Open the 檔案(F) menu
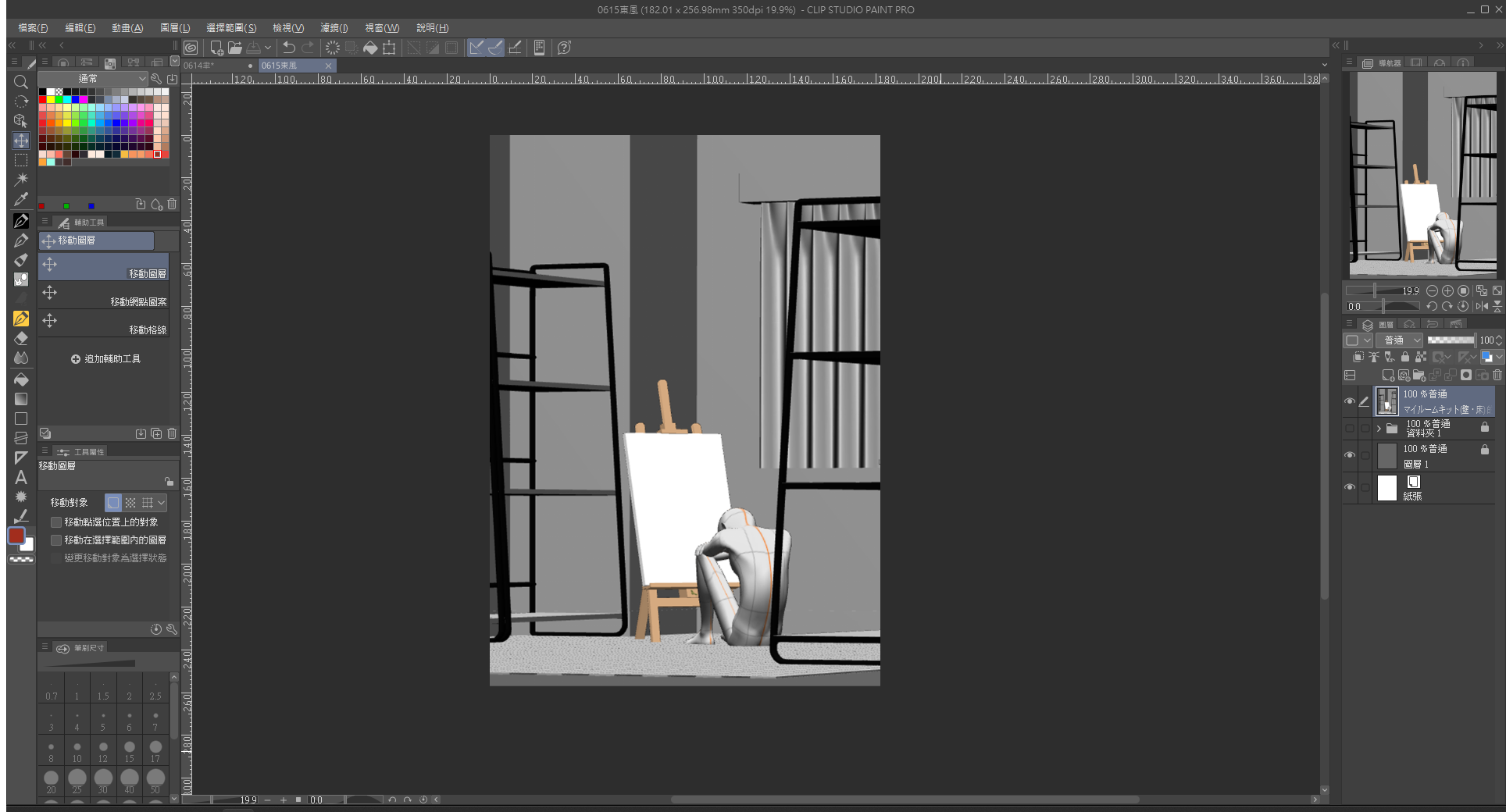 click(33, 28)
